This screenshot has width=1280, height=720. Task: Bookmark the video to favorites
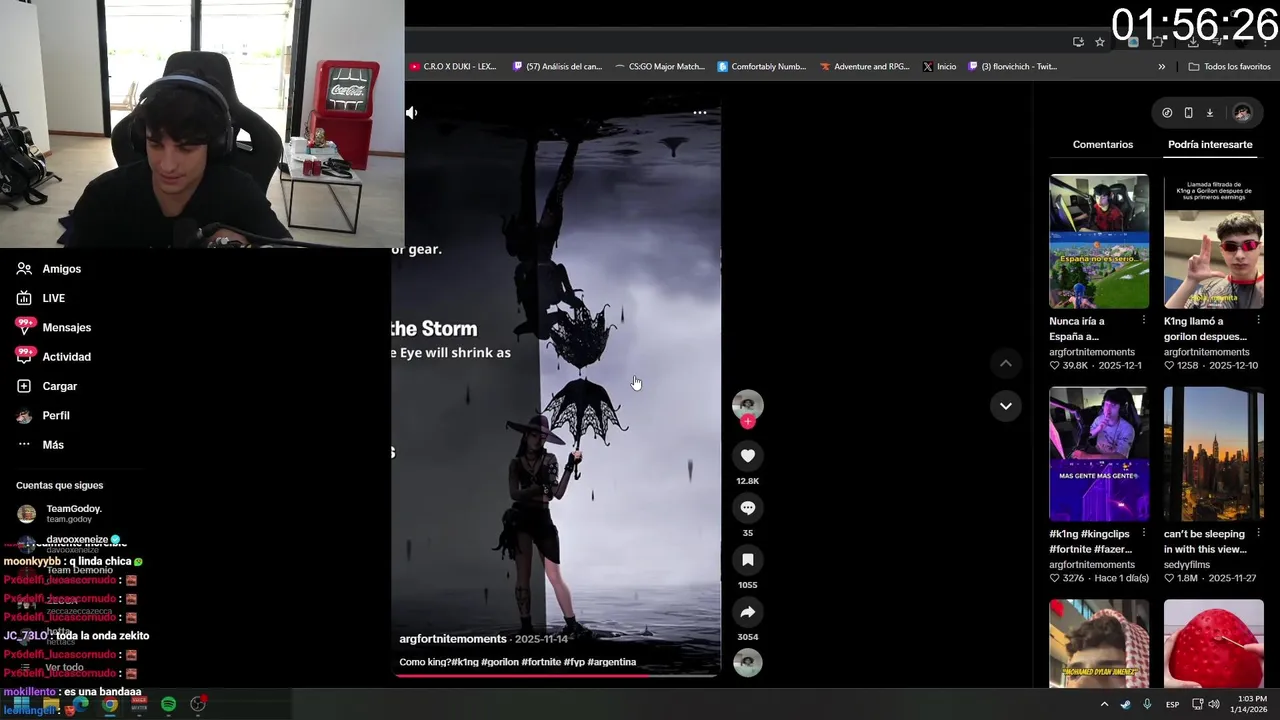(x=747, y=560)
